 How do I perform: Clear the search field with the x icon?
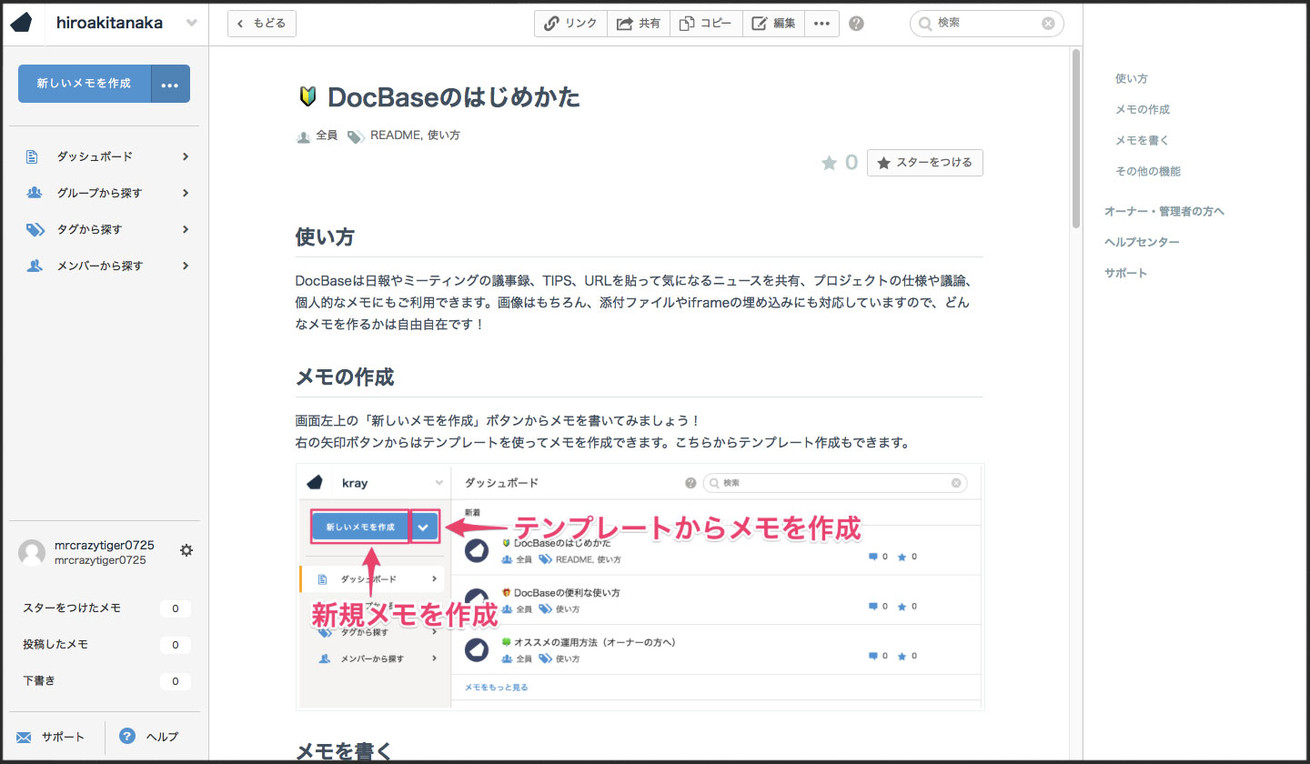(1048, 23)
